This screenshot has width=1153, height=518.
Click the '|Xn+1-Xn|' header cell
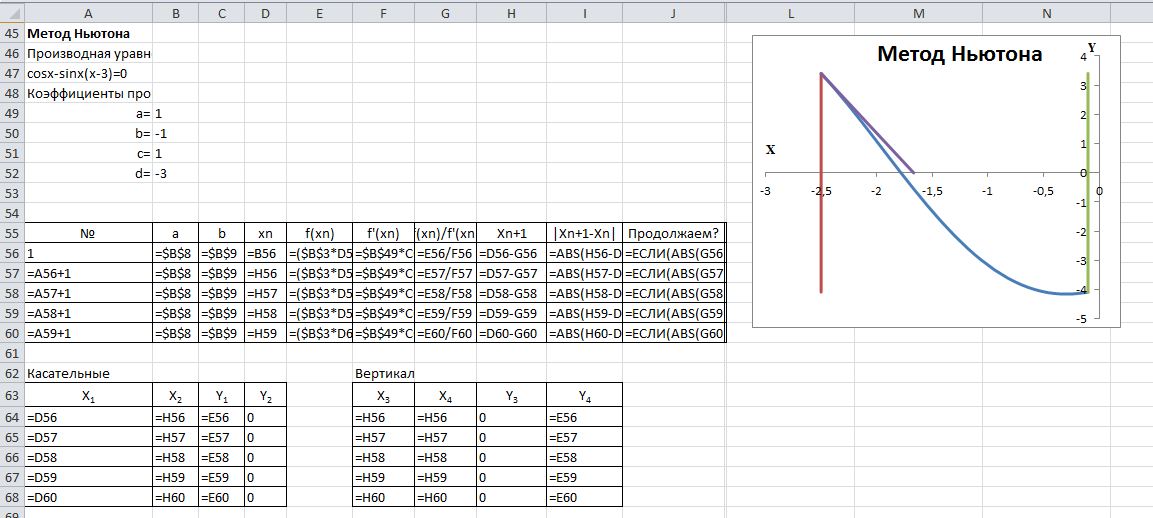(584, 234)
